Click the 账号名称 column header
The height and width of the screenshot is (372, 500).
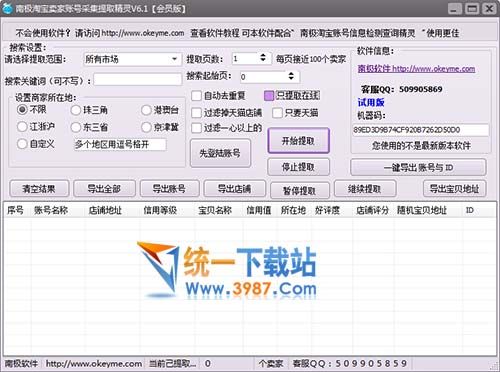51,210
